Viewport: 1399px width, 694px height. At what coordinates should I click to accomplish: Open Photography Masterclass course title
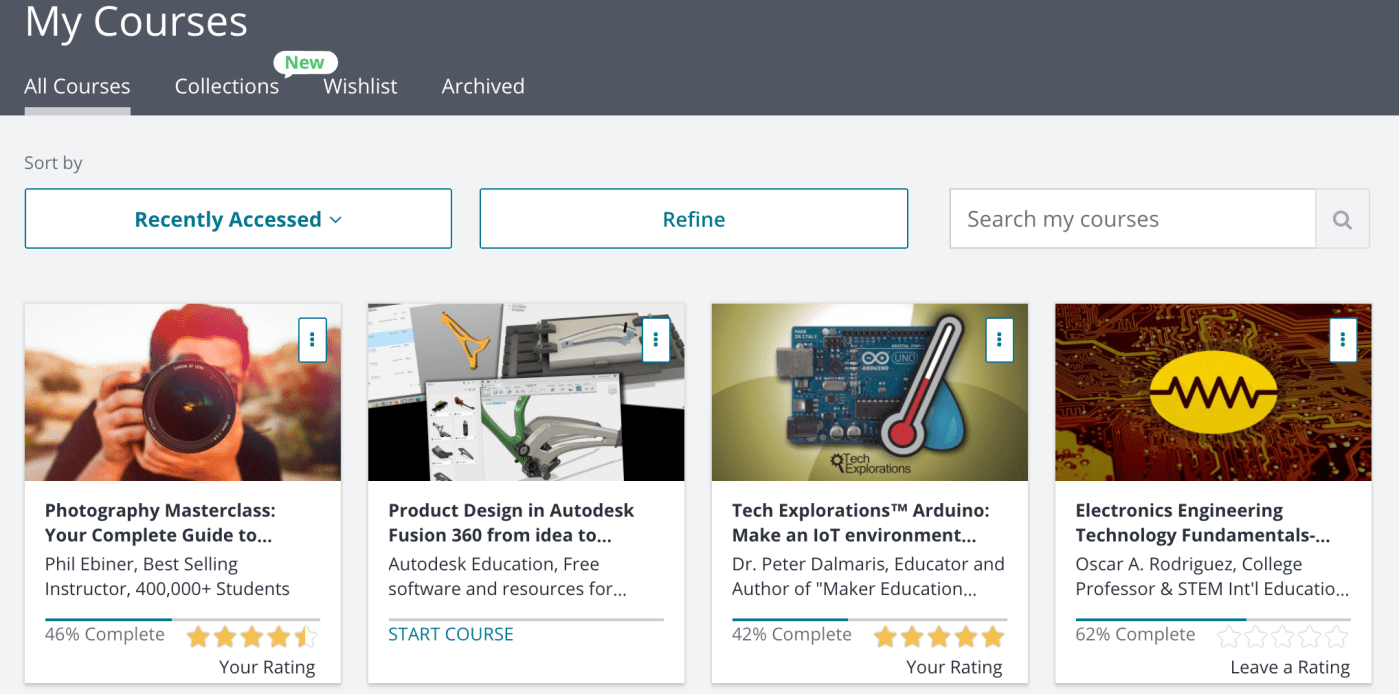(x=160, y=522)
